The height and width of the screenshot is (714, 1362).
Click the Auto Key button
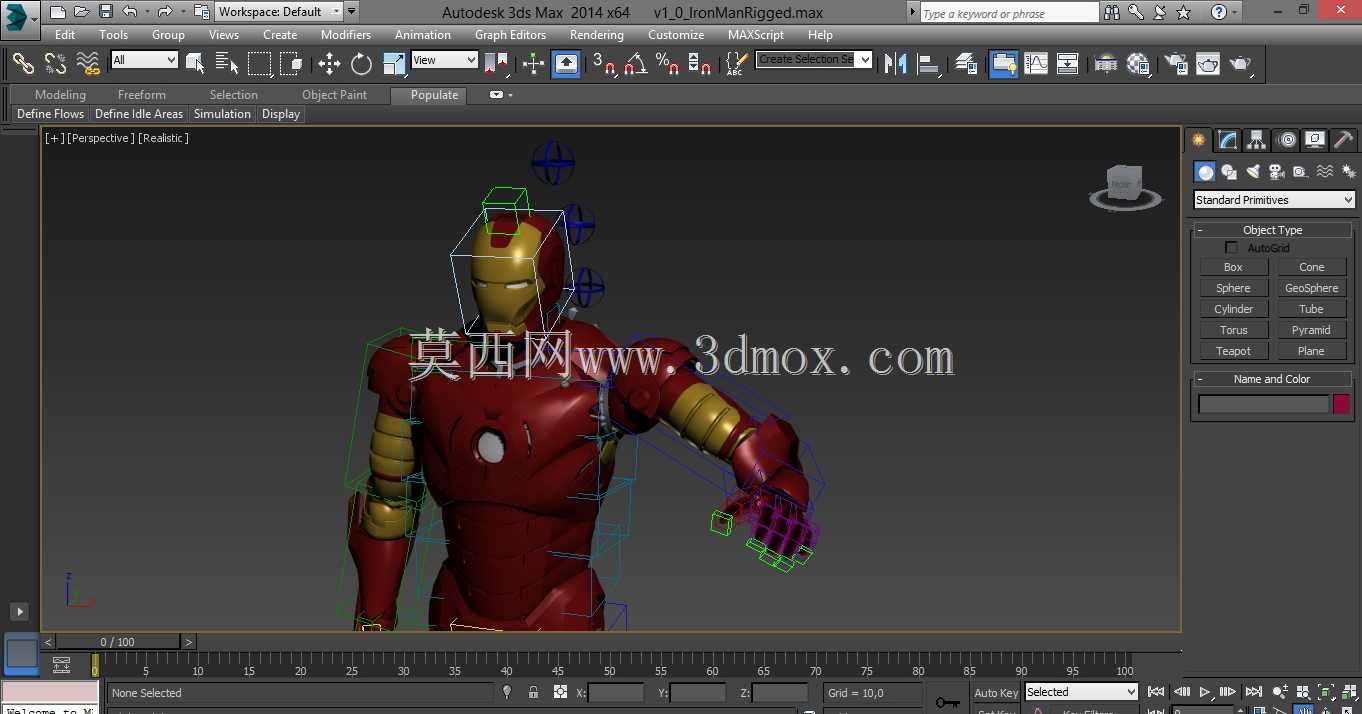coord(995,692)
